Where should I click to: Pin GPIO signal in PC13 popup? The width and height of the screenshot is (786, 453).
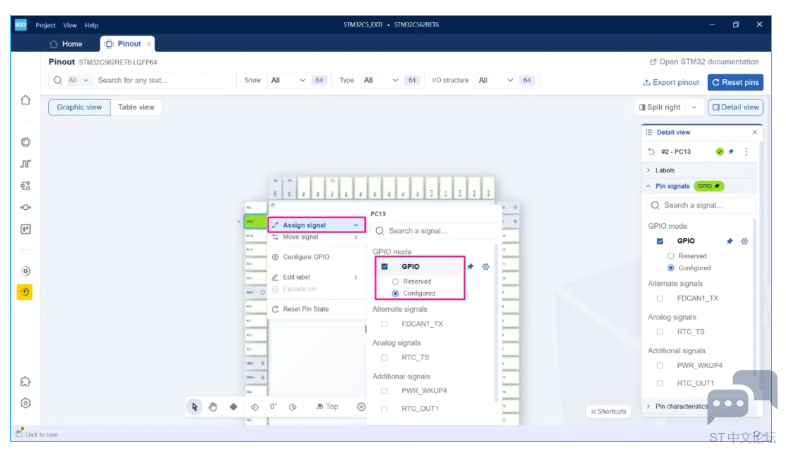470,267
